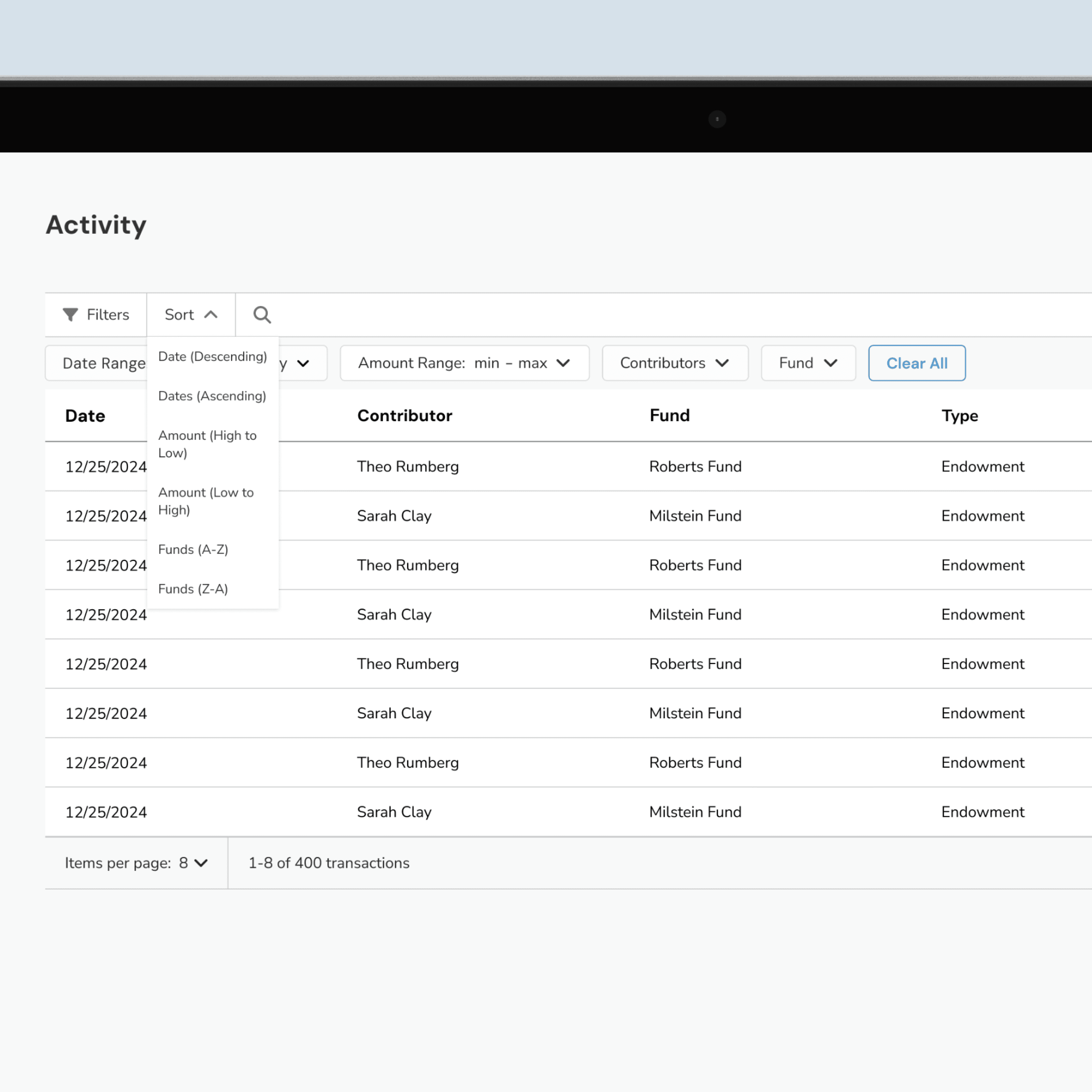Click the Fund filter chevron arrow
The image size is (1092, 1092).
[830, 363]
